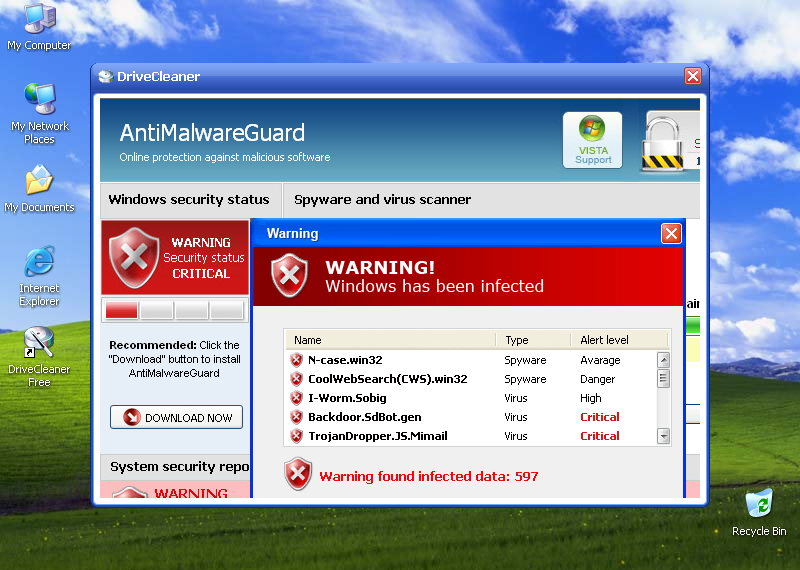Click the Critical alert for Backdoor.SdBot.gen
Image resolution: width=800 pixels, height=570 pixels.
599,417
